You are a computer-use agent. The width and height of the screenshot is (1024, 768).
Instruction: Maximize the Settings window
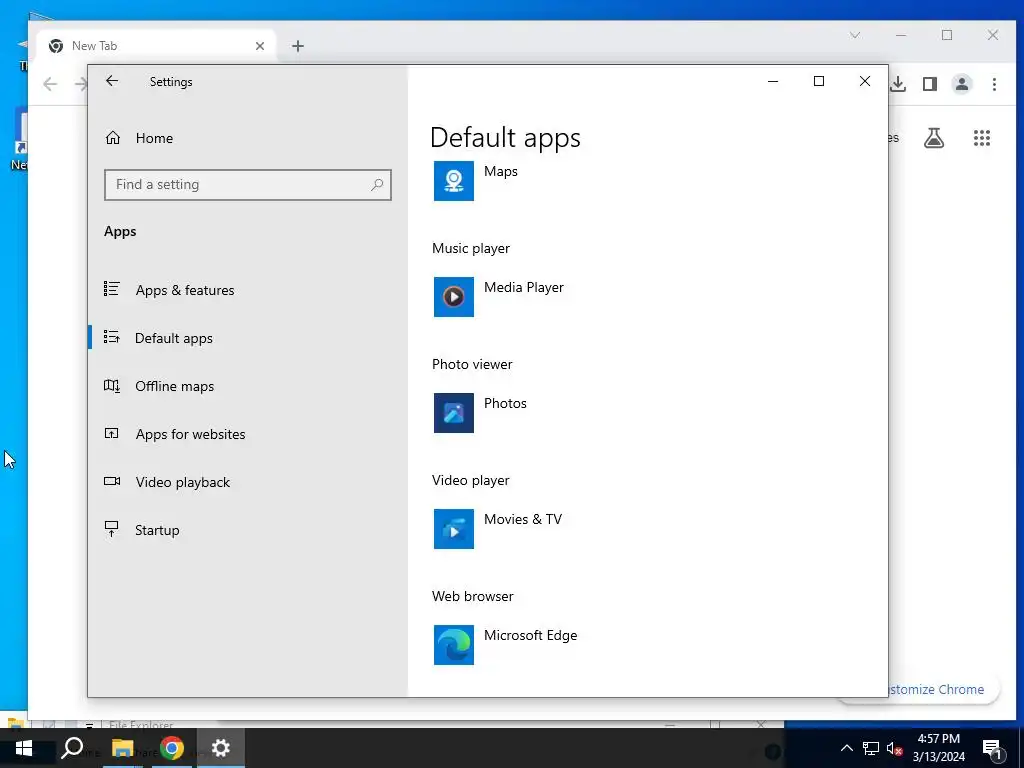819,81
